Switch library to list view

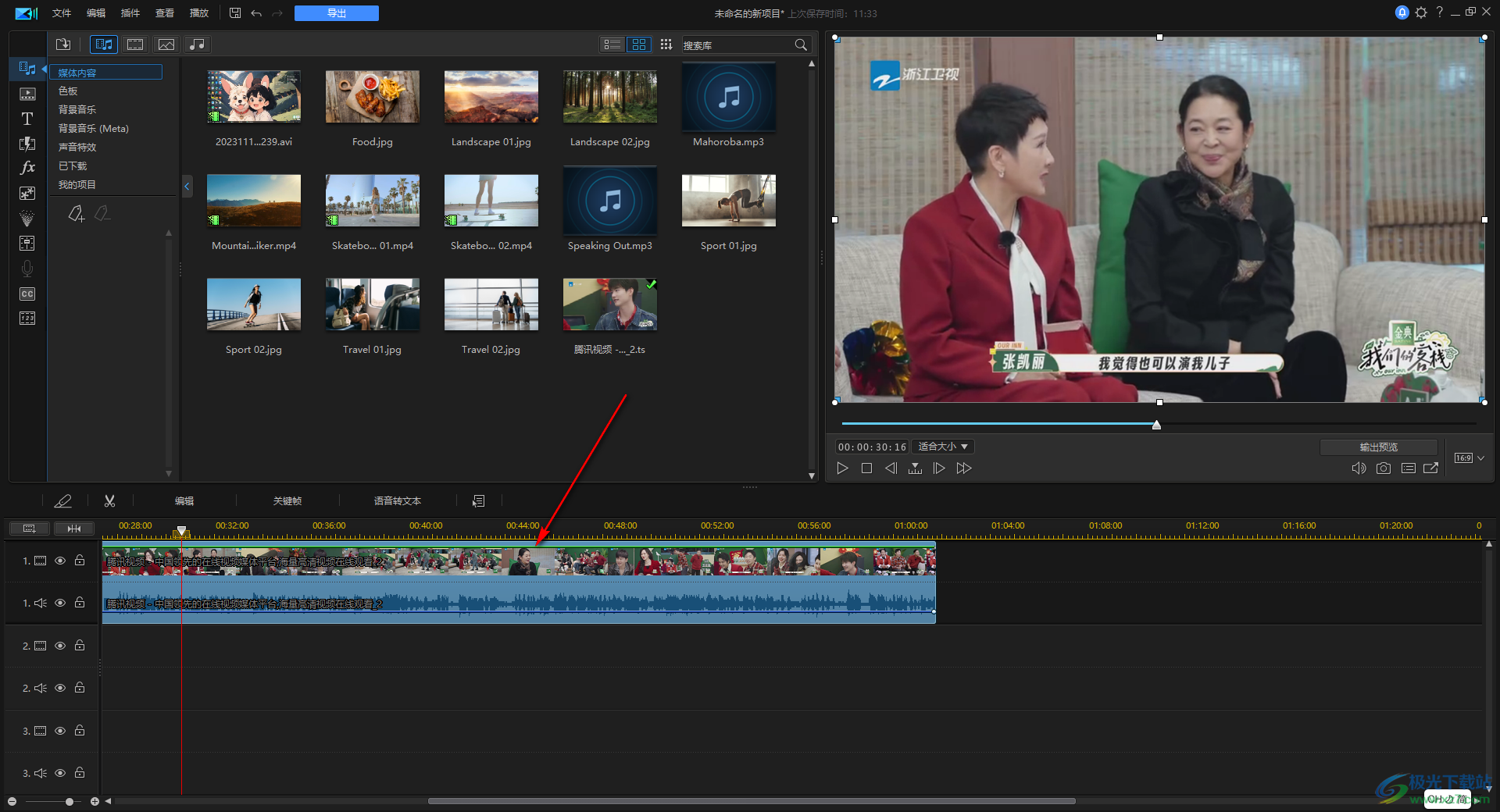click(612, 45)
